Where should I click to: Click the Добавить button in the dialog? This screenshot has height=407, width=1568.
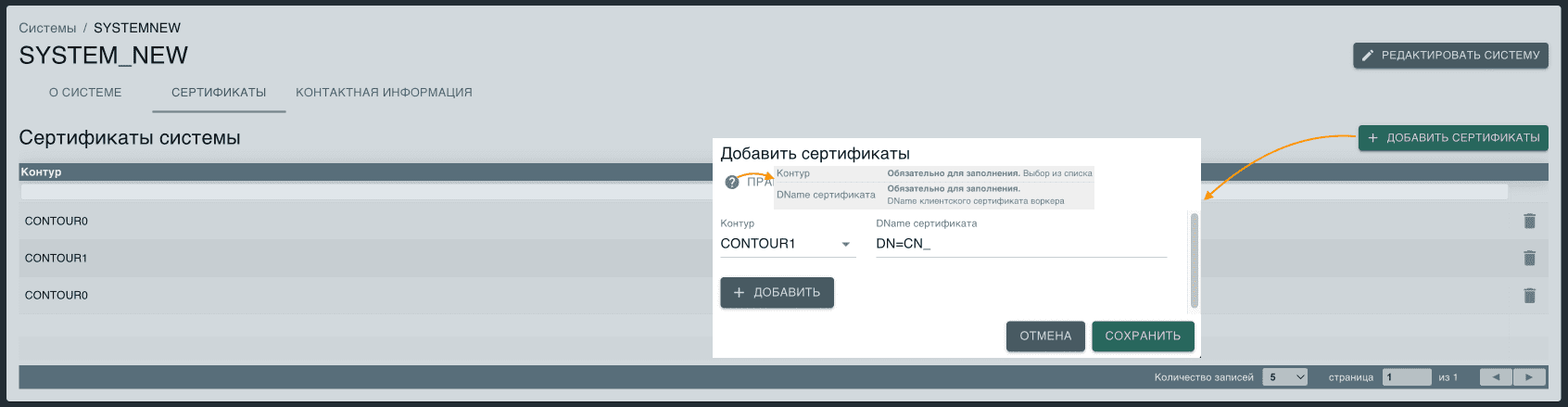pos(777,292)
